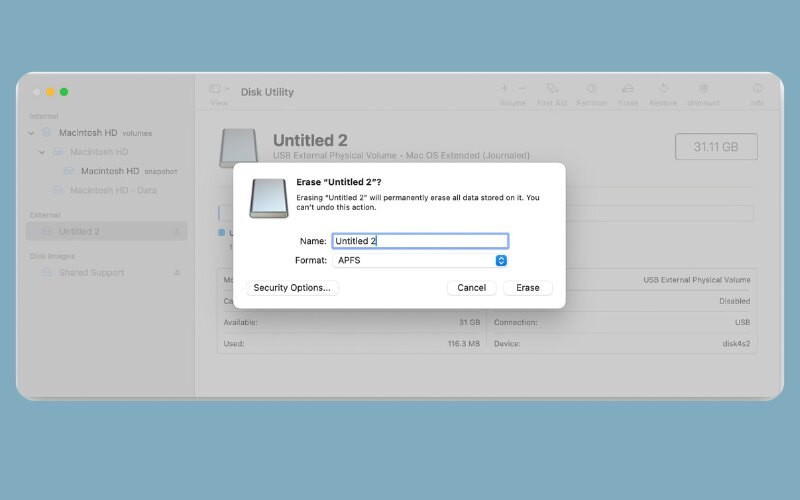
Task: Collapse the Macintosh HD volumes tree
Action: click(x=33, y=132)
